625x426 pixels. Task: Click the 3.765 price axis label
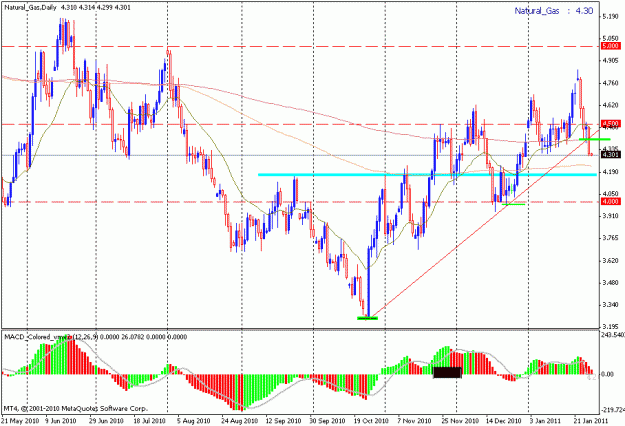click(x=610, y=238)
